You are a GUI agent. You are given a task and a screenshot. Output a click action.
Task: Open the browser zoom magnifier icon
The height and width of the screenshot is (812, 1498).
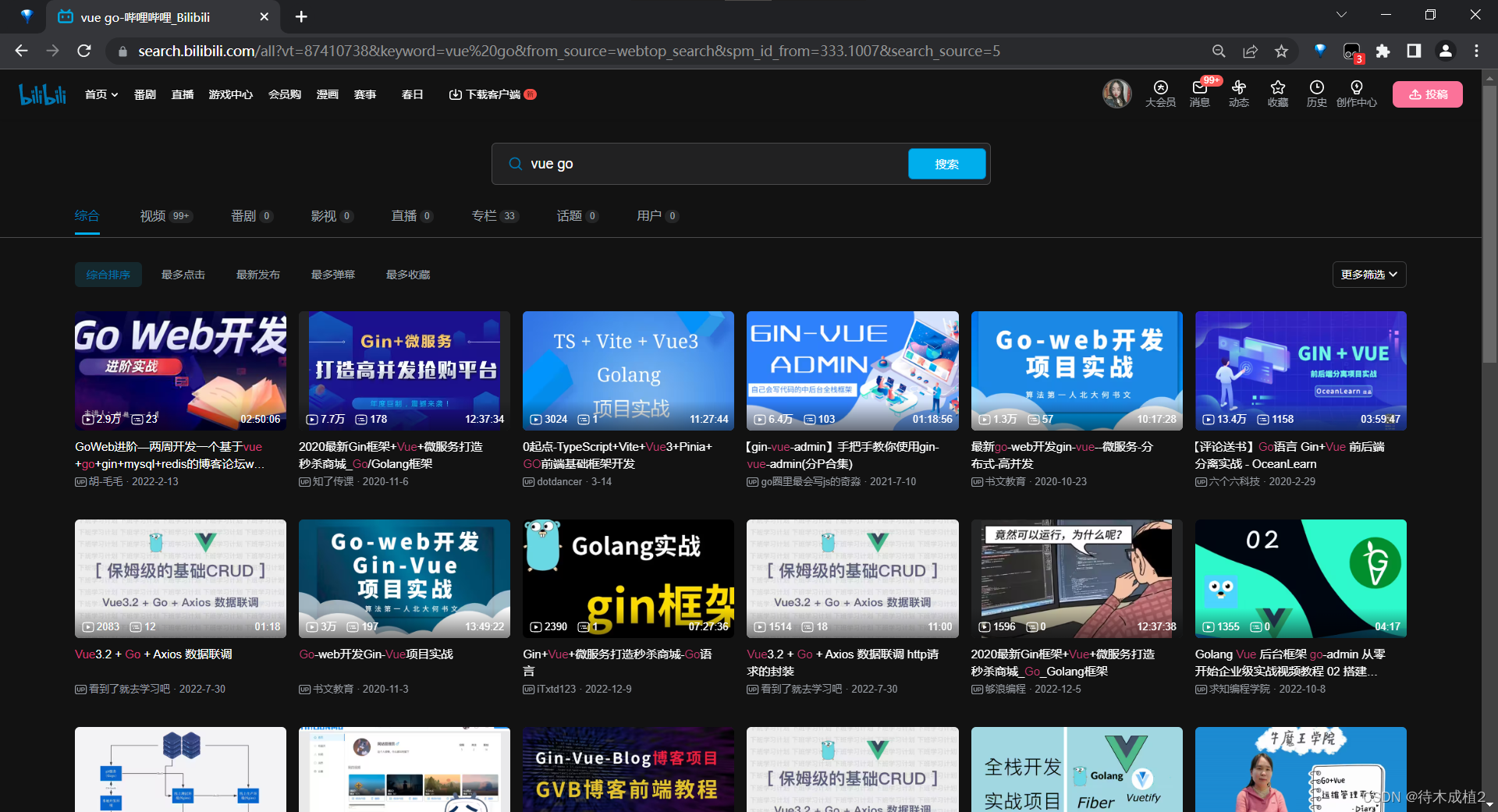coord(1219,51)
